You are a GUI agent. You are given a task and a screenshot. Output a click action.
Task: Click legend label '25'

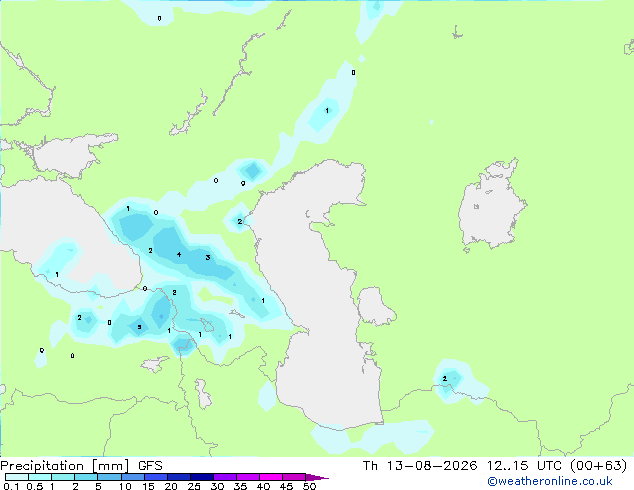(194, 486)
